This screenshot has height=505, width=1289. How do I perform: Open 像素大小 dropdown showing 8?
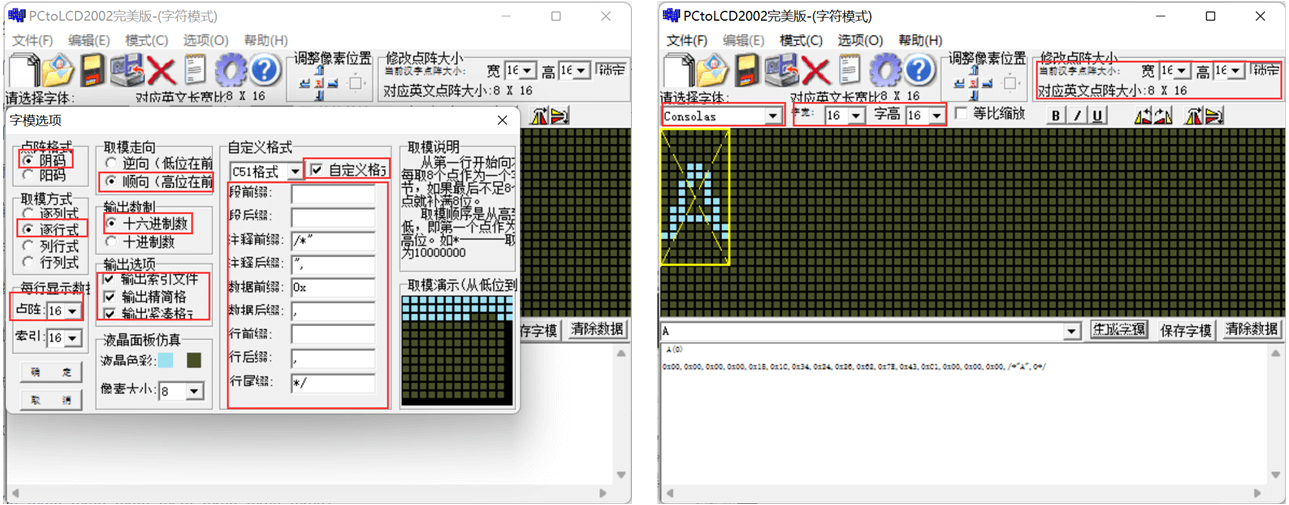(x=195, y=391)
